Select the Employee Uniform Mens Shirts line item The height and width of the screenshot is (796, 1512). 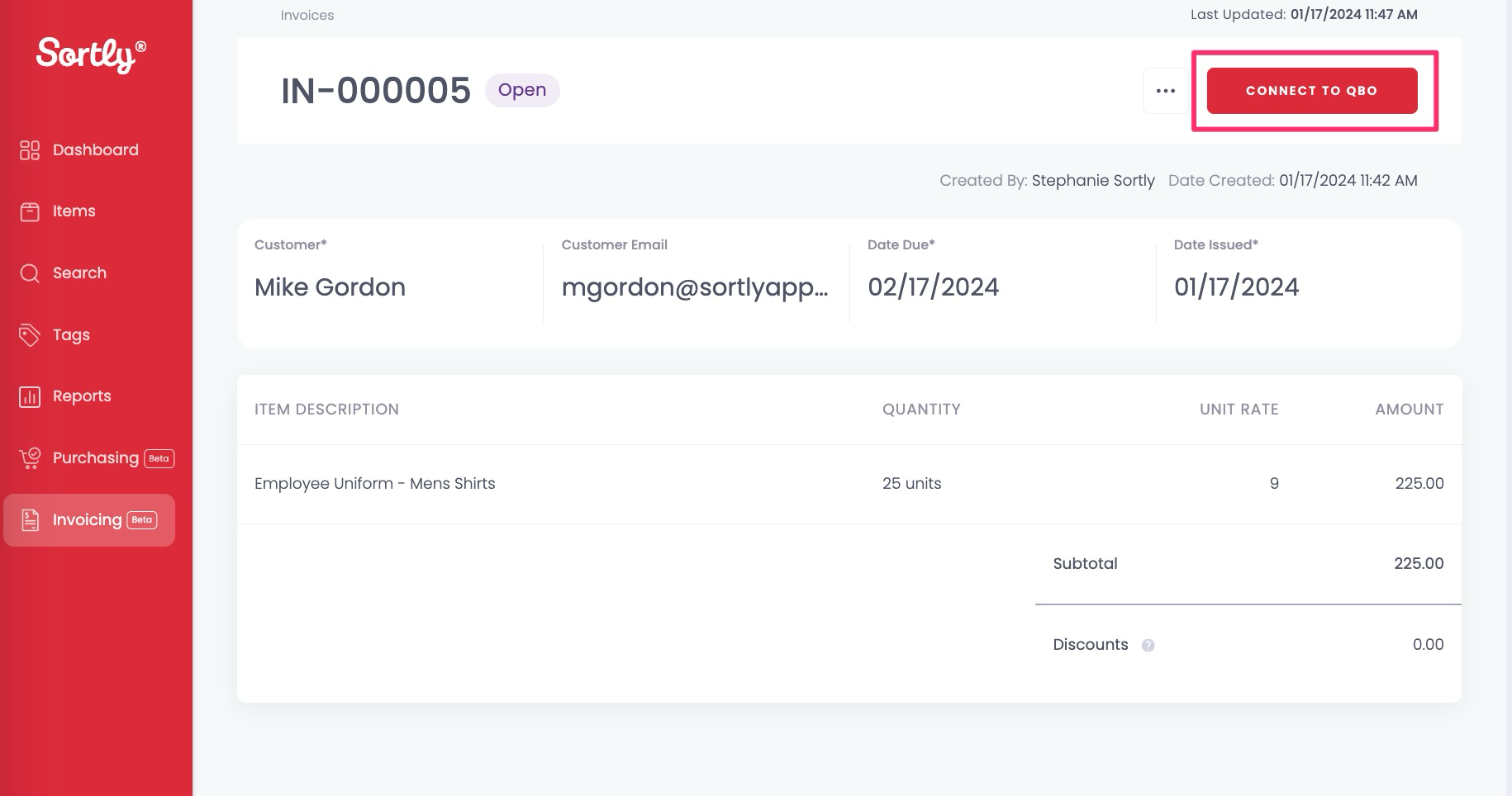point(375,483)
